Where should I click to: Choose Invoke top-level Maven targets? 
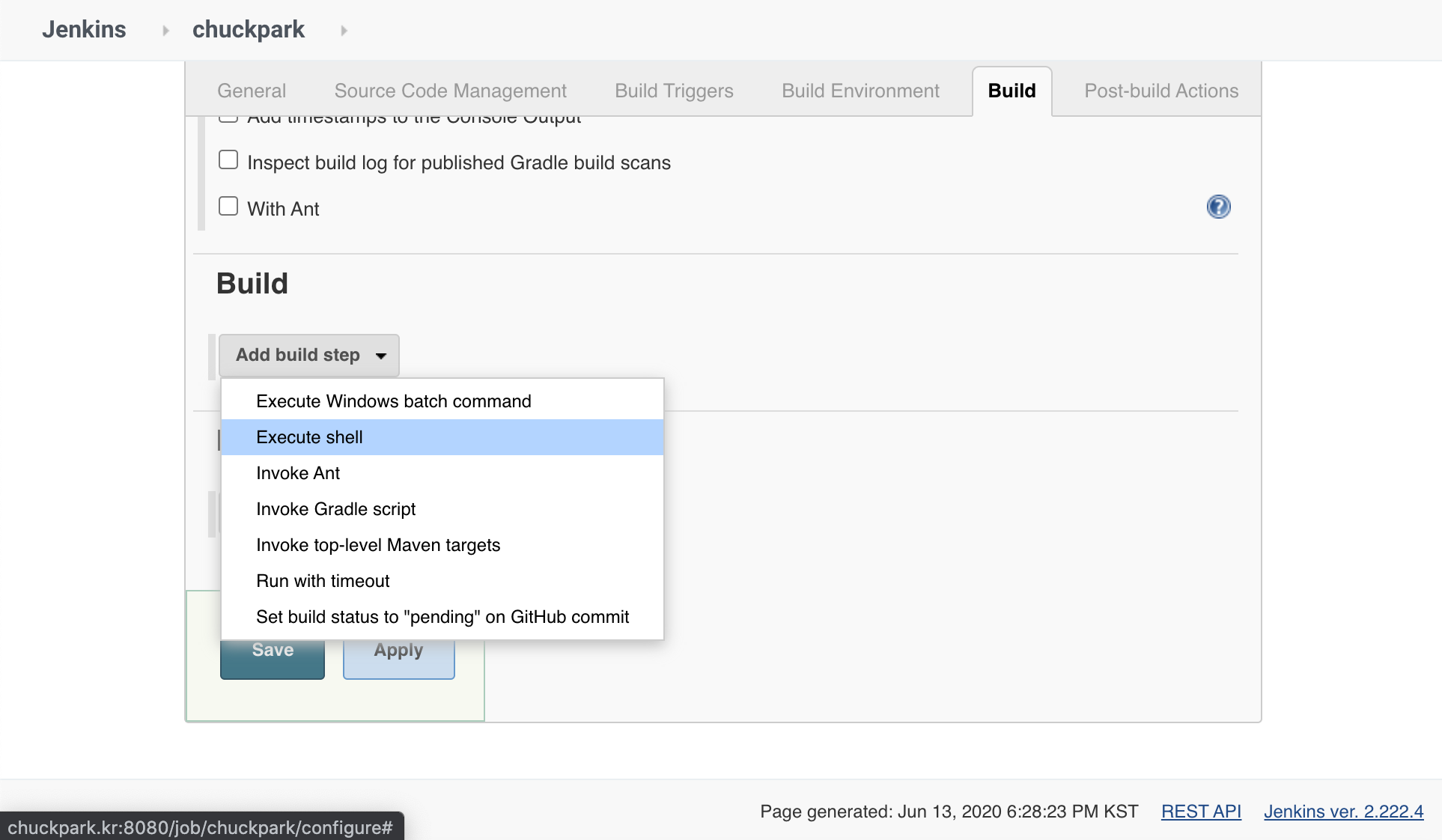377,545
